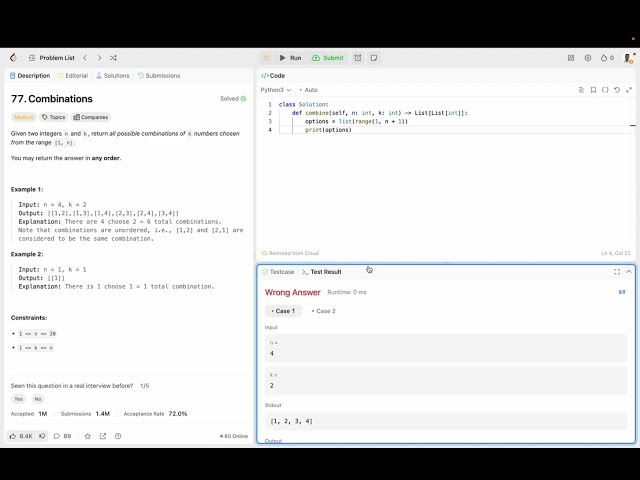Click the n input value 4
Viewport: 640px width, 480px height.
click(446, 348)
